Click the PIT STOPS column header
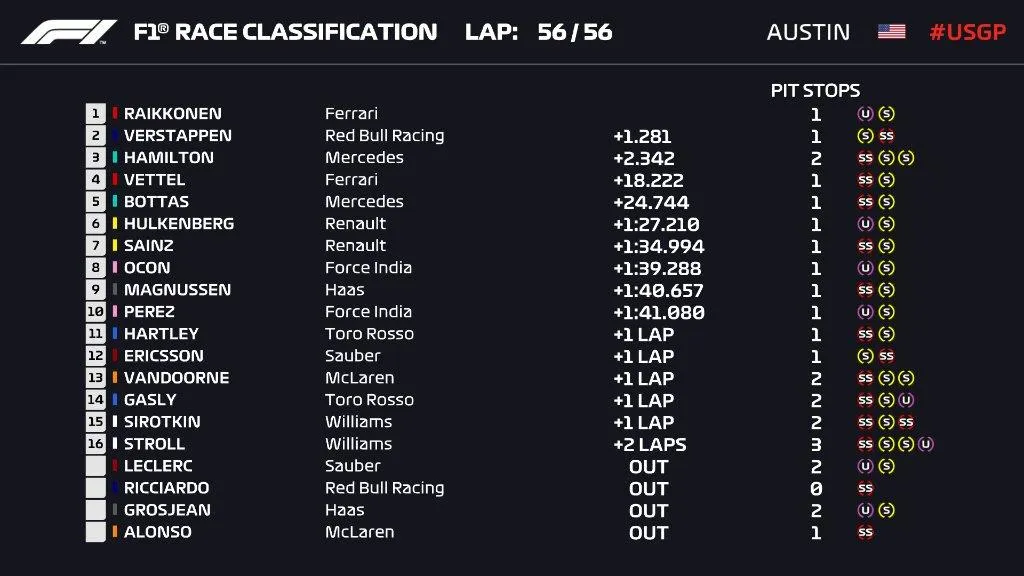The height and width of the screenshot is (576, 1024). 815,90
